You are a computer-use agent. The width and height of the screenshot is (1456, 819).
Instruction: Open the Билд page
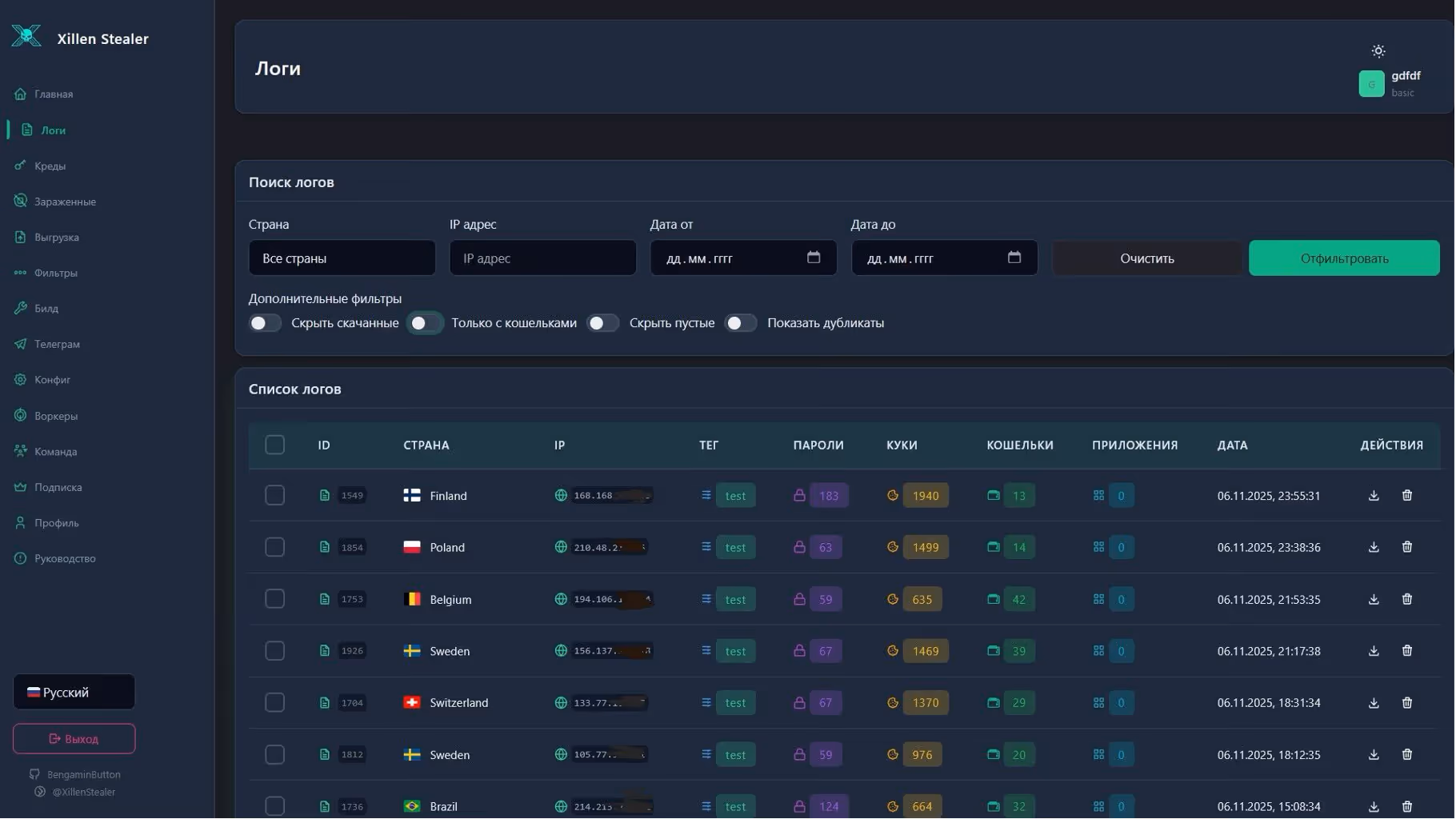coord(46,308)
